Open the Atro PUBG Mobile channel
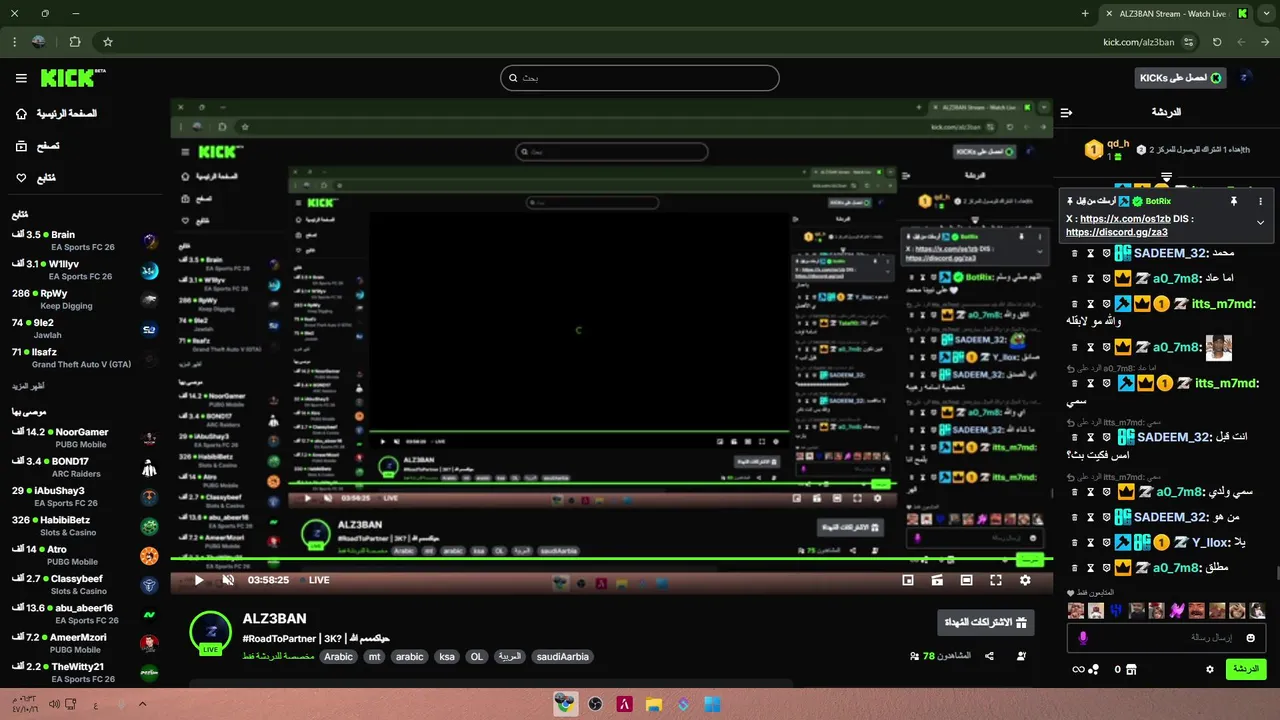 [x=85, y=555]
